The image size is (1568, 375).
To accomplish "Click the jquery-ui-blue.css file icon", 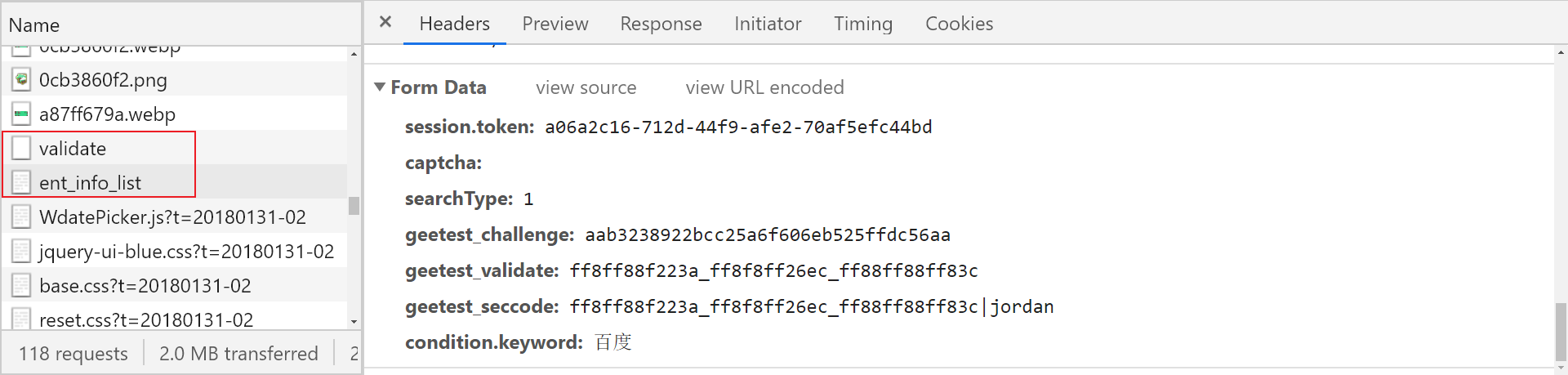I will [21, 251].
